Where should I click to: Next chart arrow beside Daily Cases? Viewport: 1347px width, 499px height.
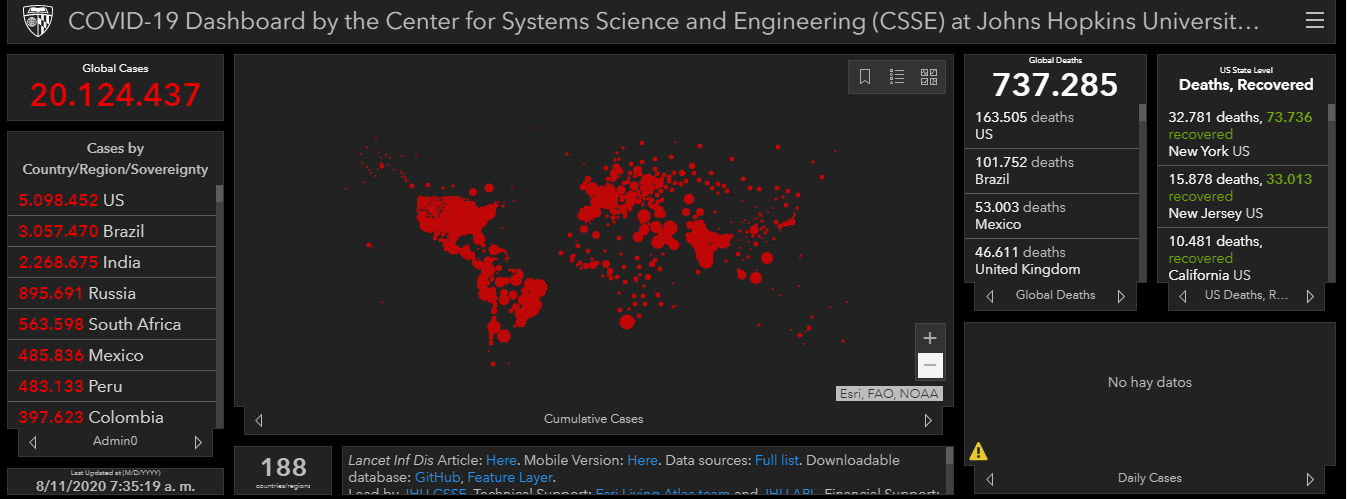1310,478
